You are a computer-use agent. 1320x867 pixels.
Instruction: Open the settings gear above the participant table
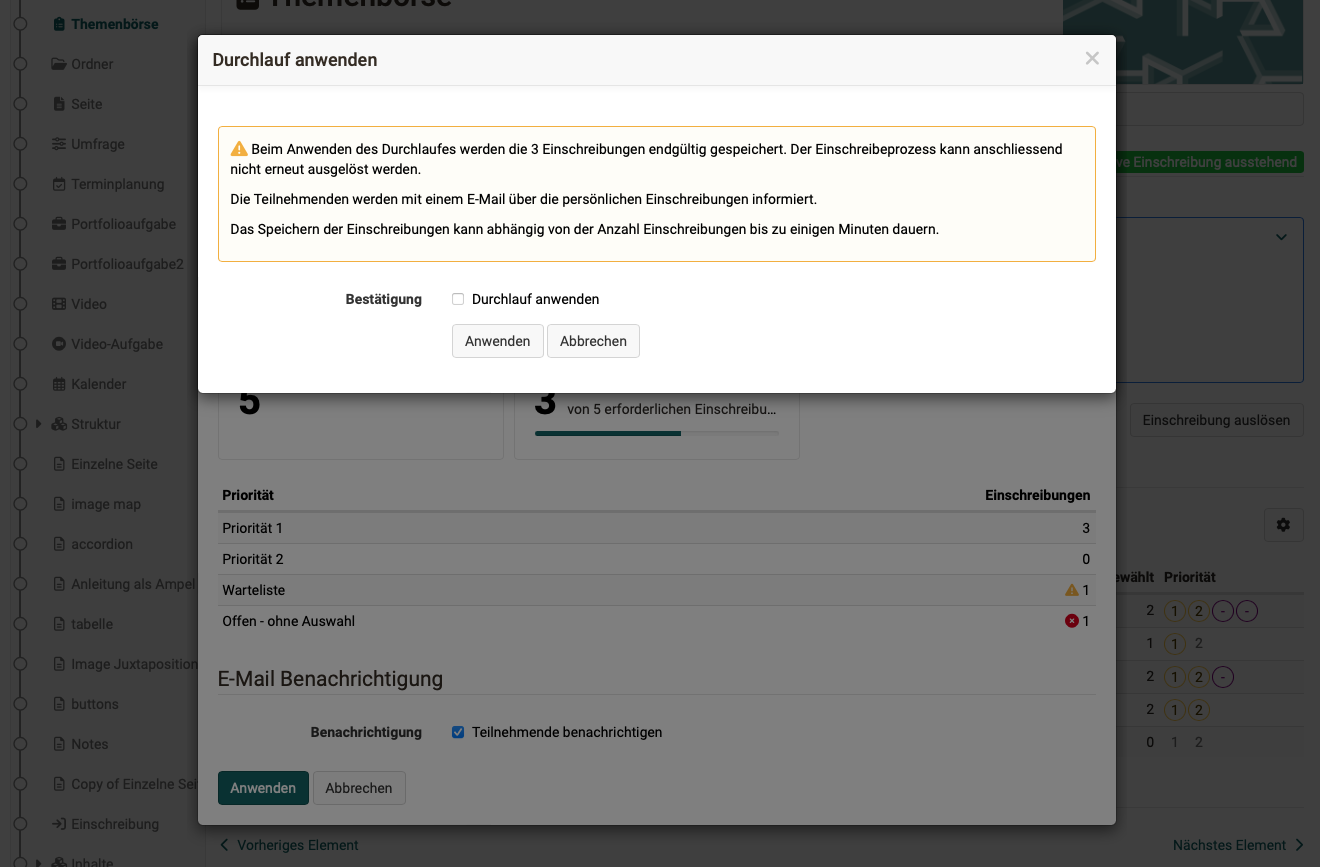coord(1283,524)
